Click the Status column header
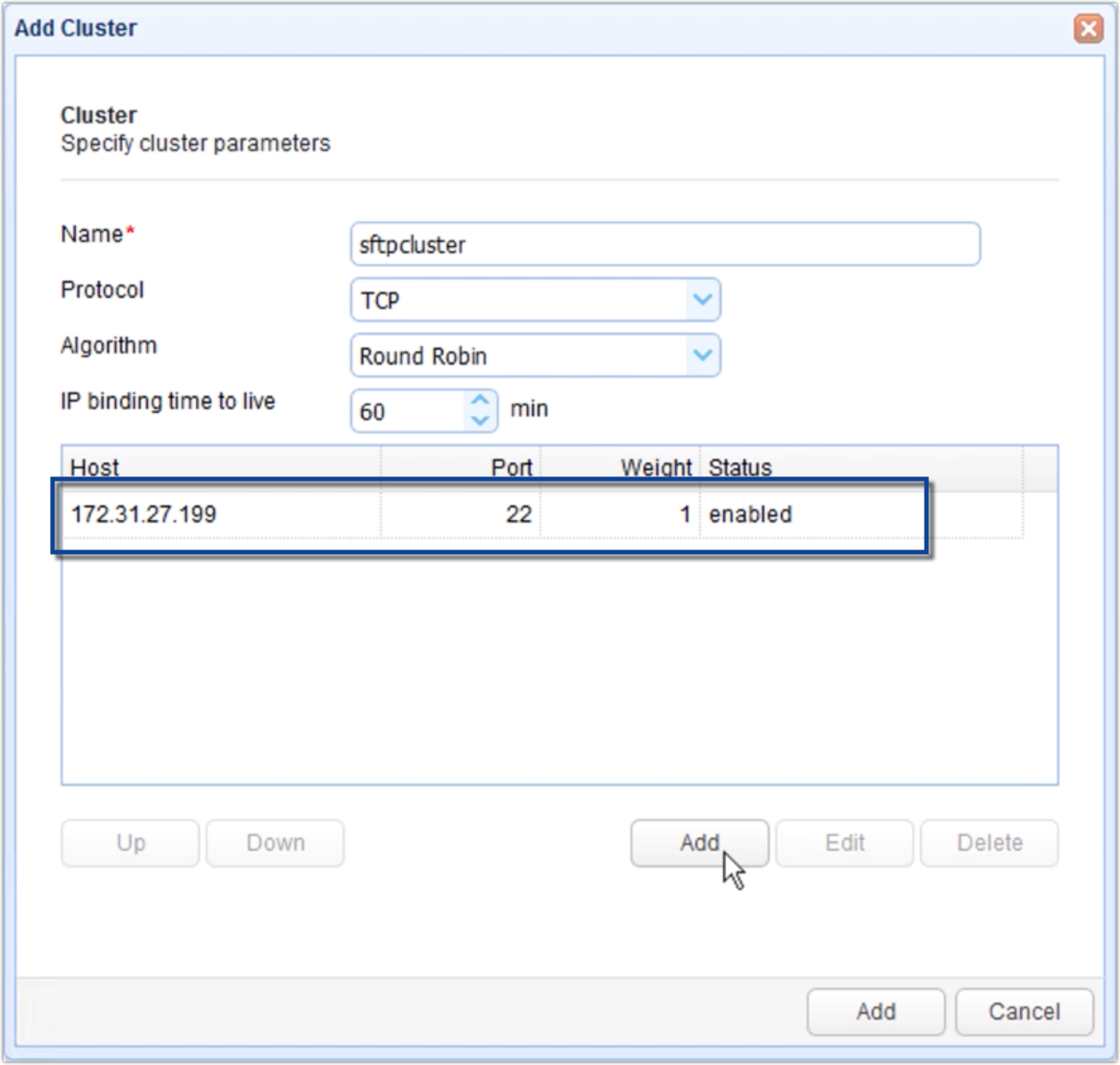The image size is (1120, 1065). tap(740, 466)
